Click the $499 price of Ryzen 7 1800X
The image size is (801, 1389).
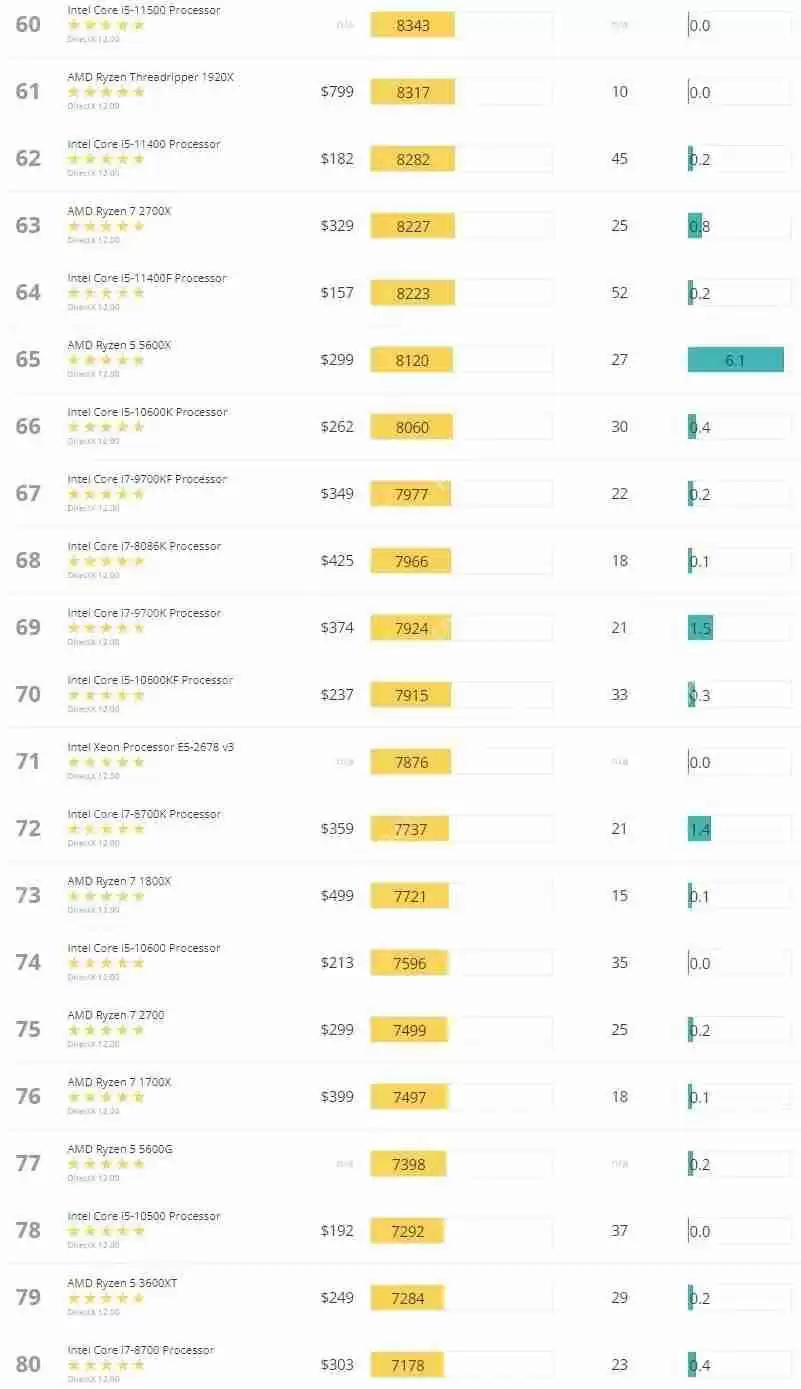pos(337,896)
